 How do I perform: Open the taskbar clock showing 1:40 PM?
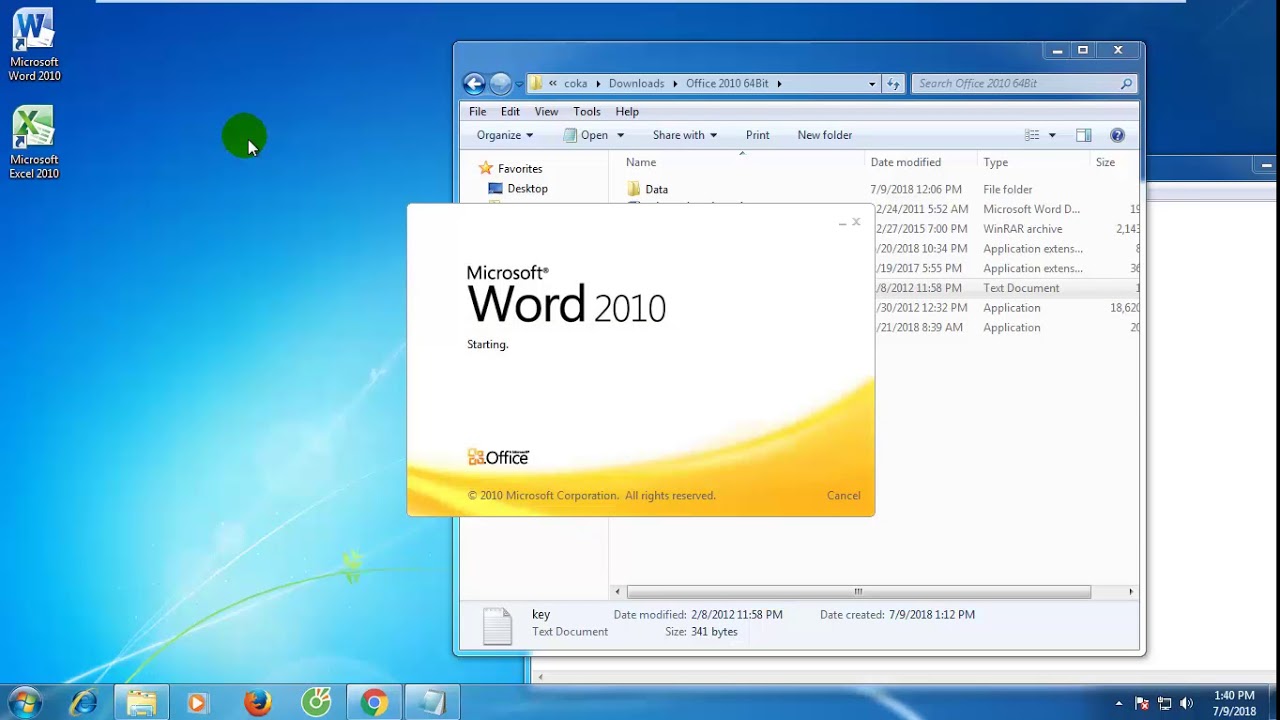[x=1234, y=703]
